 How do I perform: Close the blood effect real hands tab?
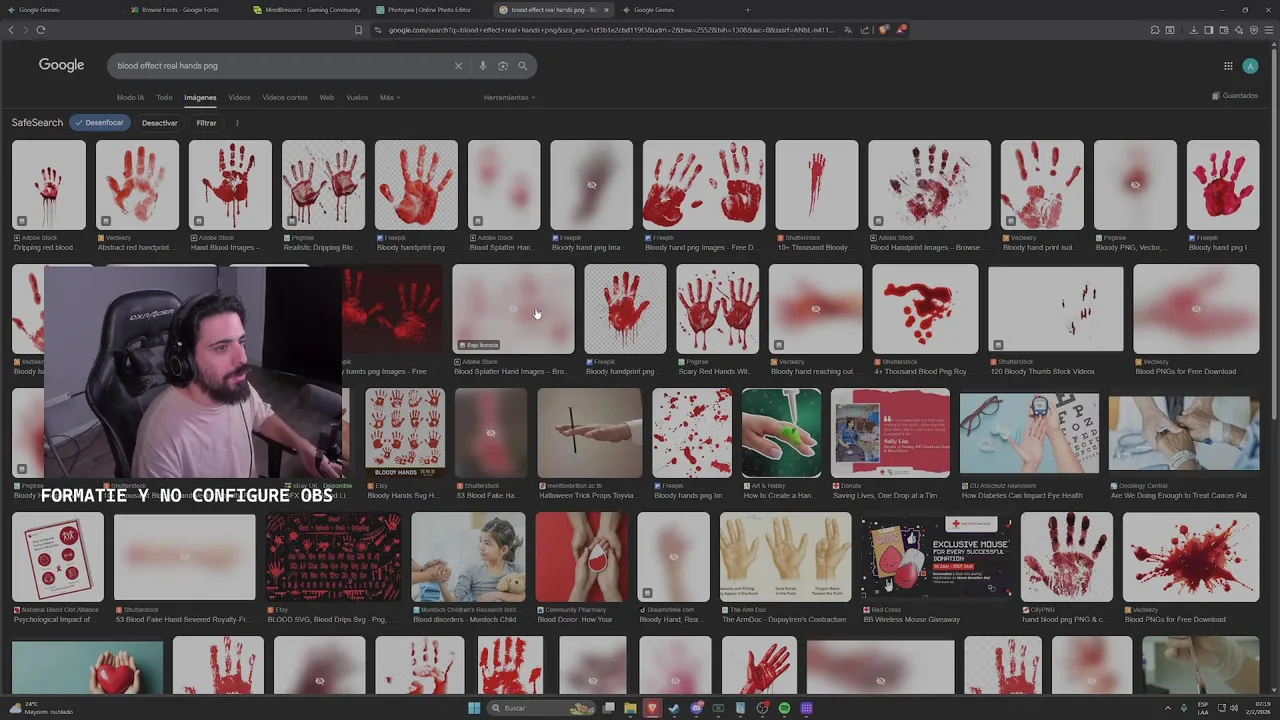[x=606, y=10]
